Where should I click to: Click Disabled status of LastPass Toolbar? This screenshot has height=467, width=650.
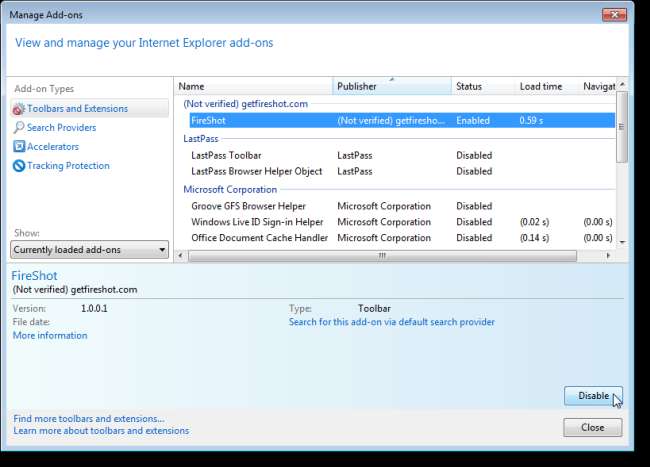[474, 155]
